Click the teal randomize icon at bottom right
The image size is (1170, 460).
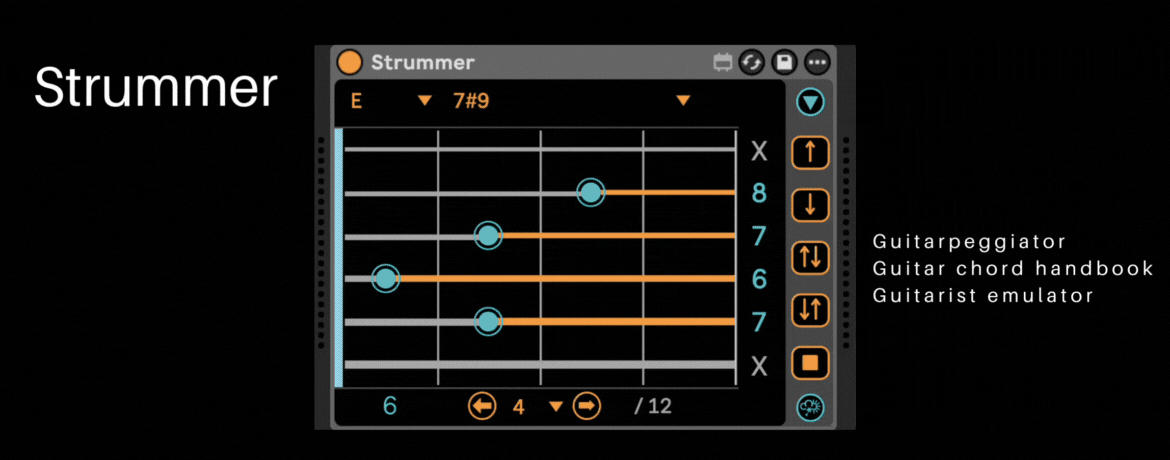click(x=810, y=407)
